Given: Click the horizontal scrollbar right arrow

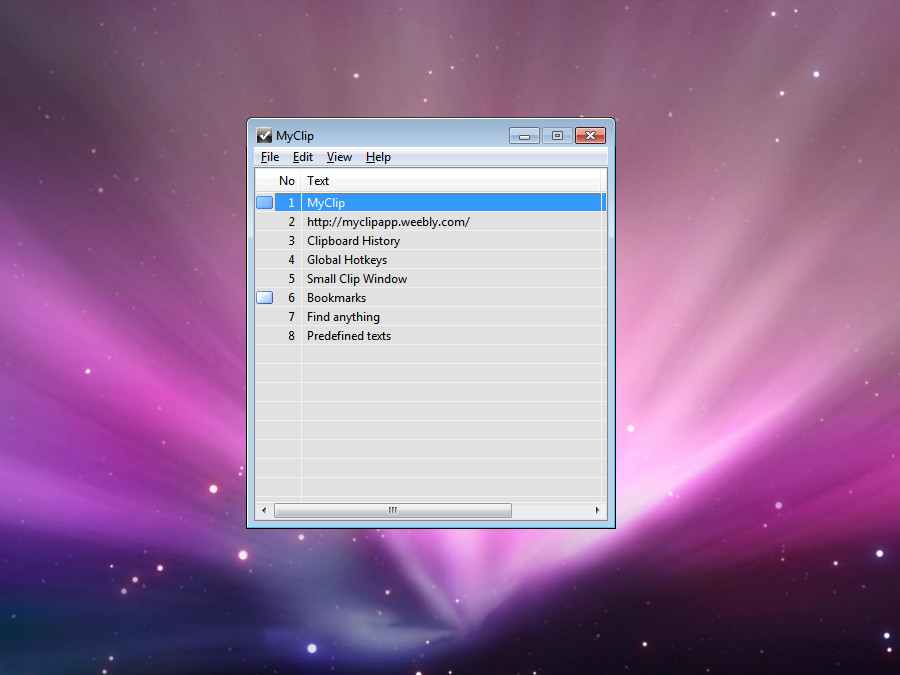Looking at the screenshot, I should tap(598, 510).
